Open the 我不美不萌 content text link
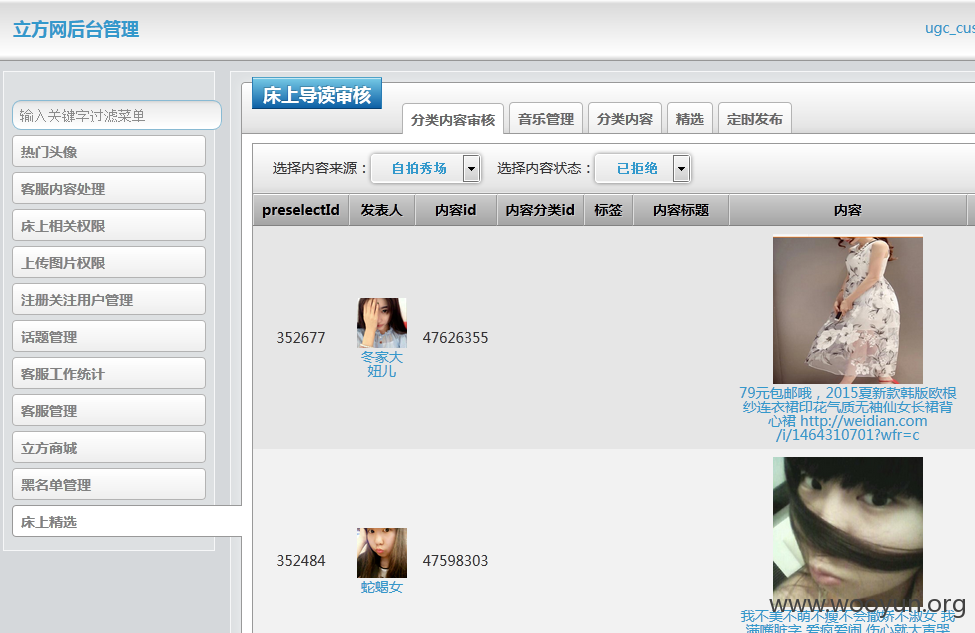The height and width of the screenshot is (633, 975). (x=848, y=622)
